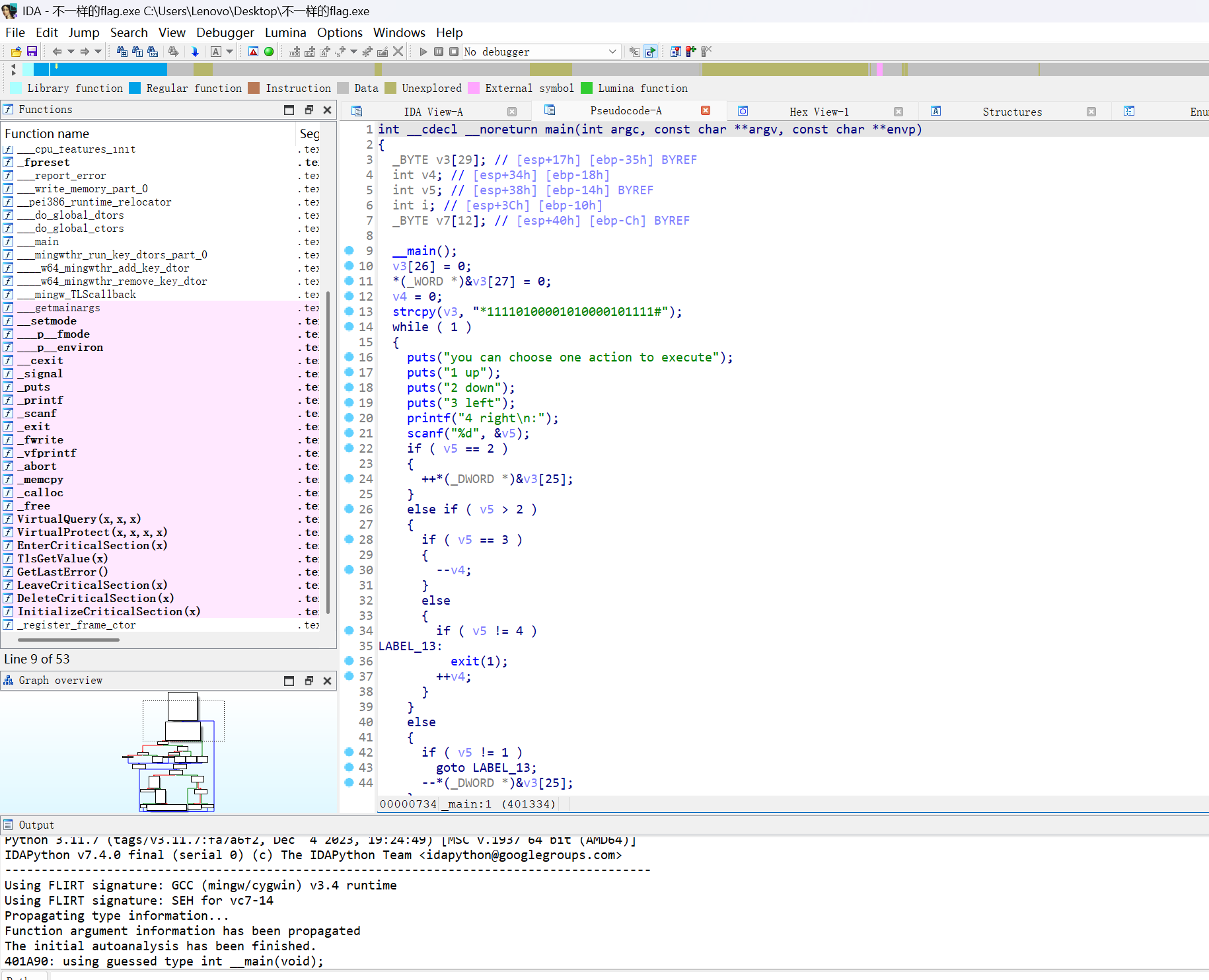Click the red warning triangle toolbar icon

click(x=253, y=52)
